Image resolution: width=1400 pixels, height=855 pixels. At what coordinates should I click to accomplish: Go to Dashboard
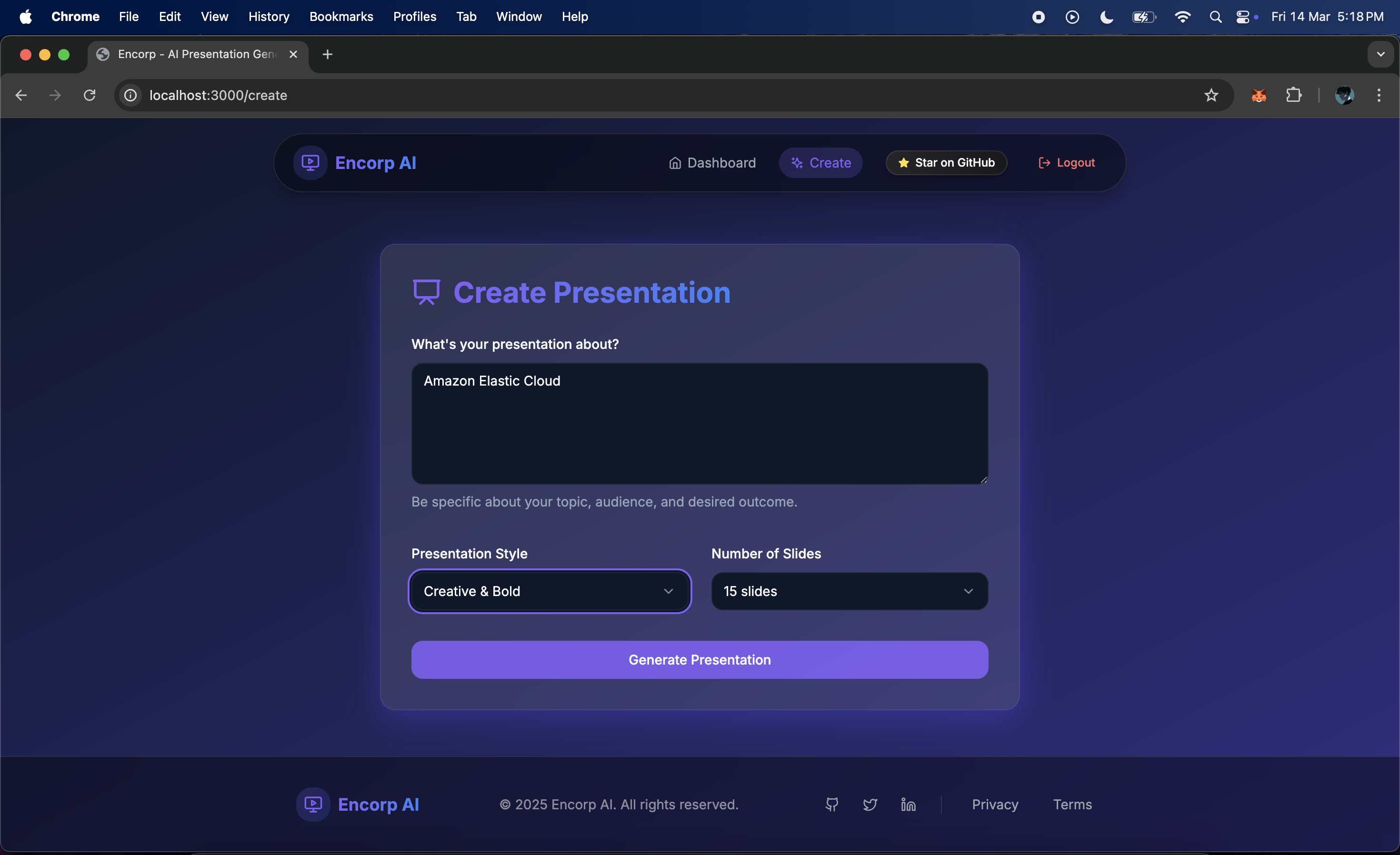coord(712,163)
